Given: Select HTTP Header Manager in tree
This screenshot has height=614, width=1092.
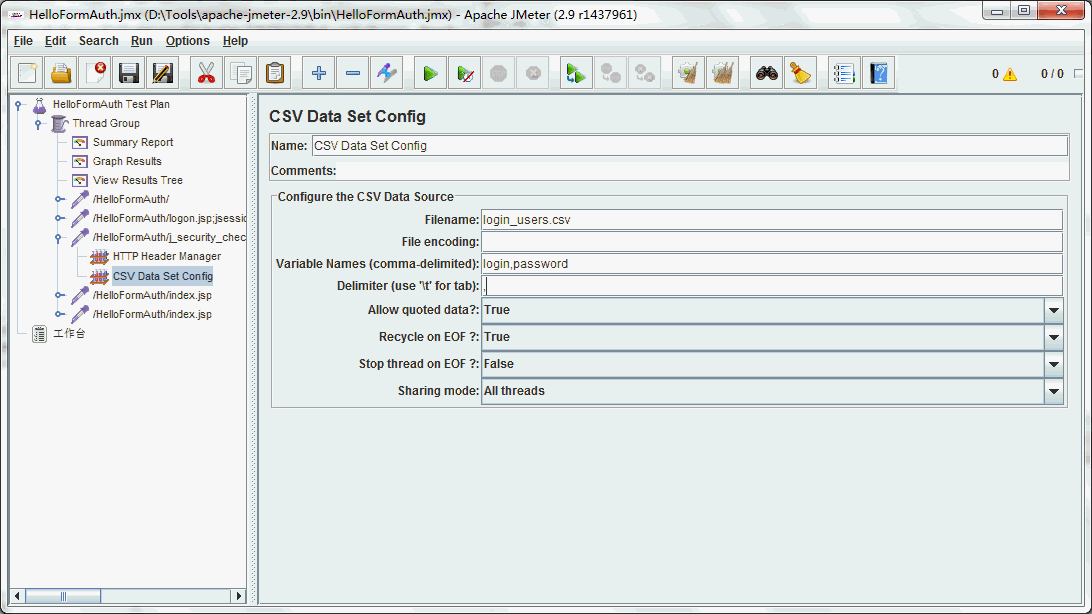Looking at the screenshot, I should (166, 256).
